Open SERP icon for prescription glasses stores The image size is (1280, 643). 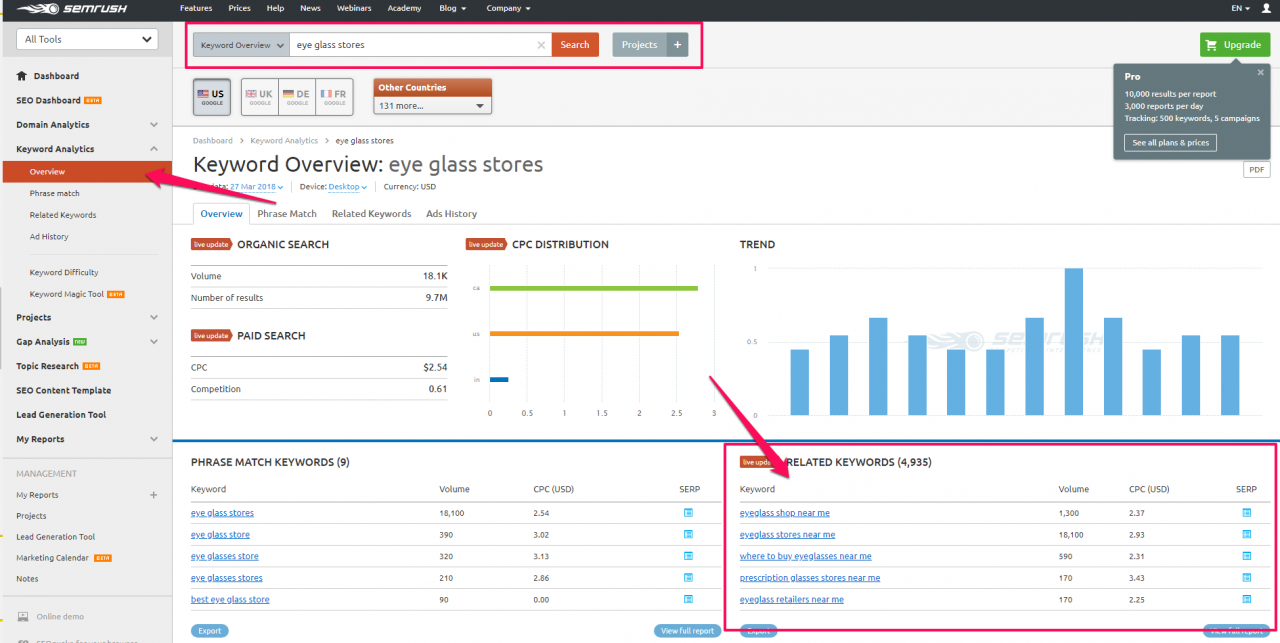pos(1247,577)
